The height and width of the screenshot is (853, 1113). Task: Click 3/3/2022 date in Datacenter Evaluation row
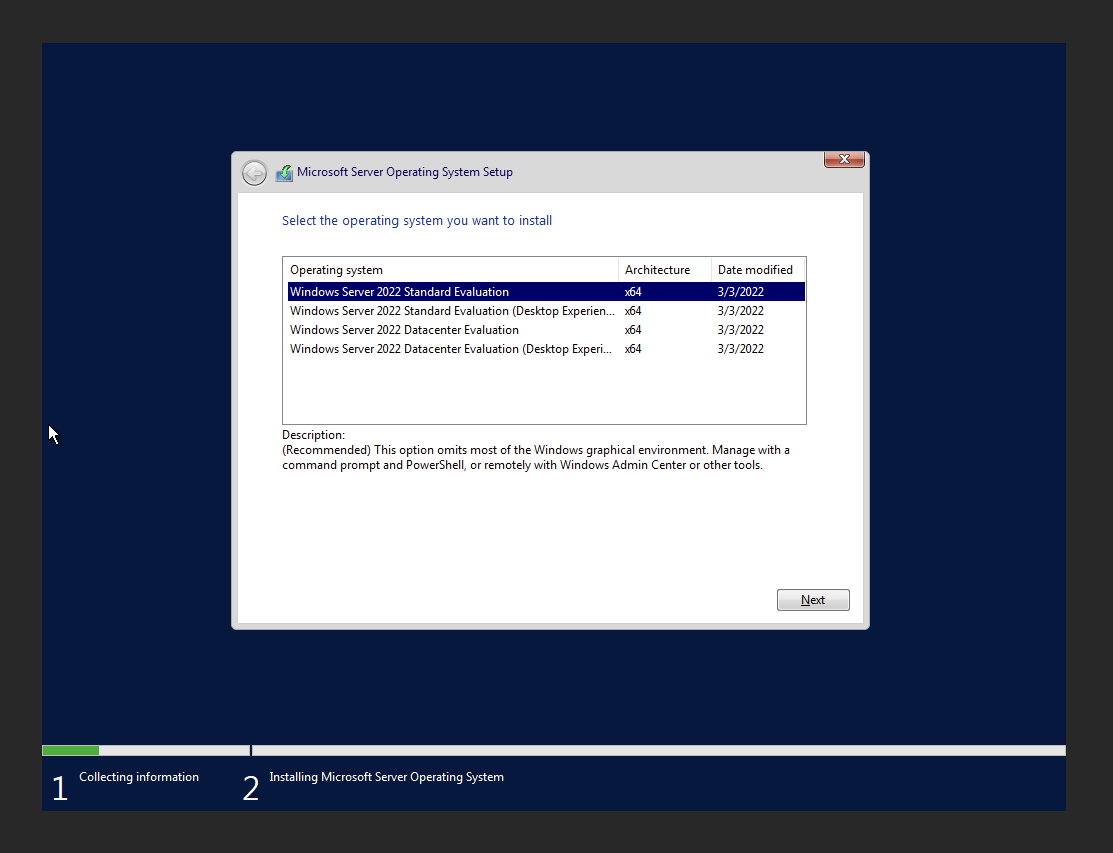[x=740, y=330]
